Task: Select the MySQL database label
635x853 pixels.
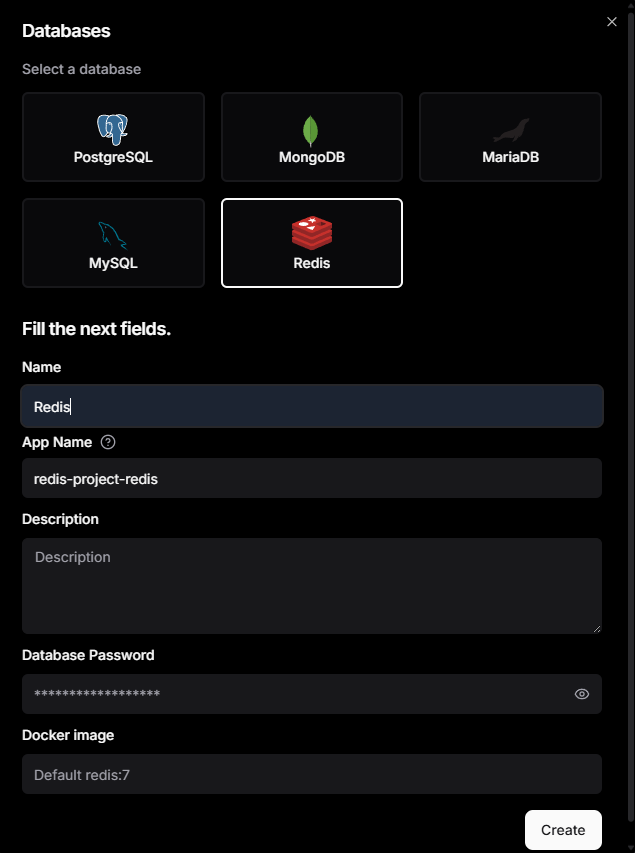Action: pyautogui.click(x=113, y=264)
